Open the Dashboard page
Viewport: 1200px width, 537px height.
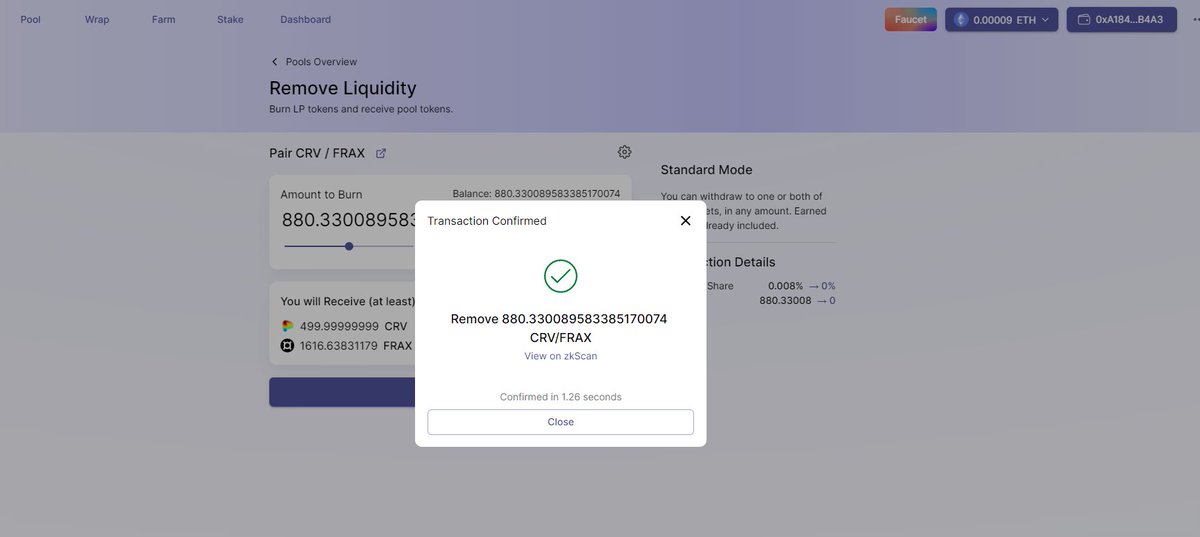click(x=305, y=19)
